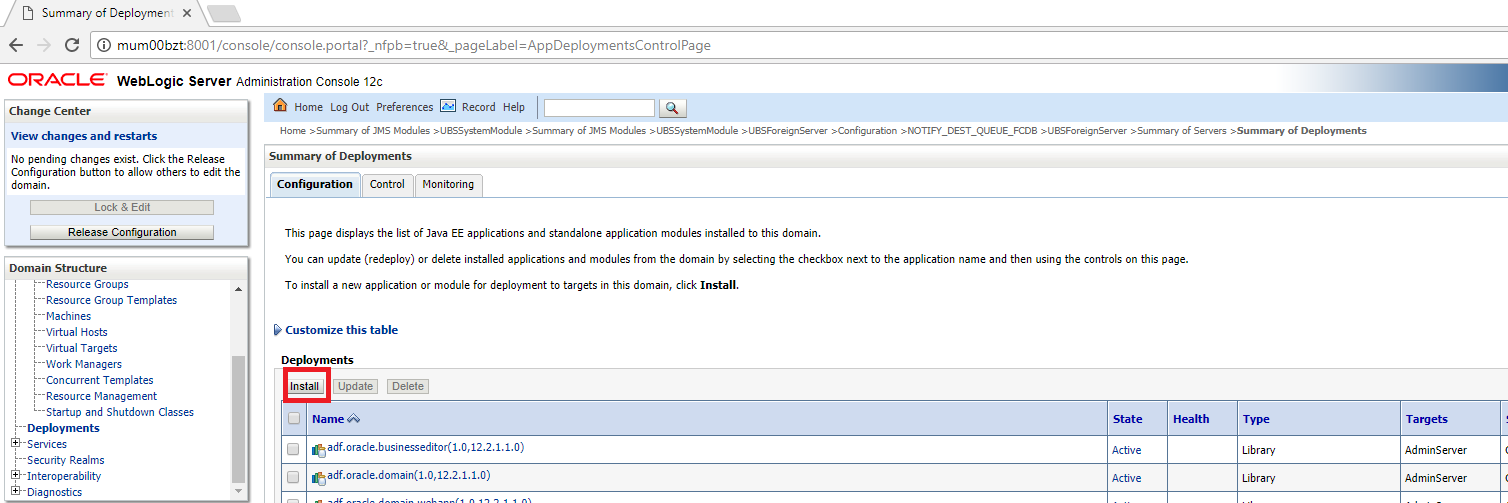Click the Lock & Edit button
This screenshot has width=1508, height=503.
[x=122, y=207]
